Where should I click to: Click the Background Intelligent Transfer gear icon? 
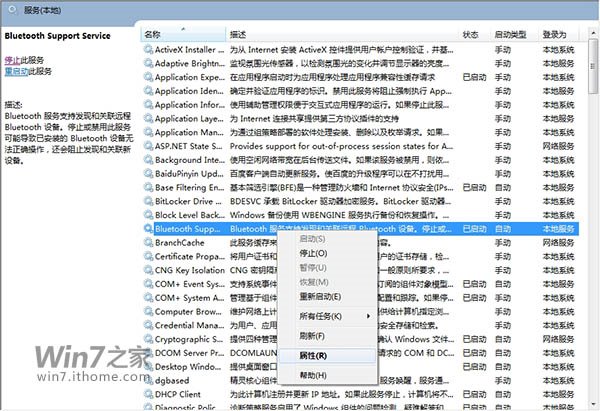(148, 160)
